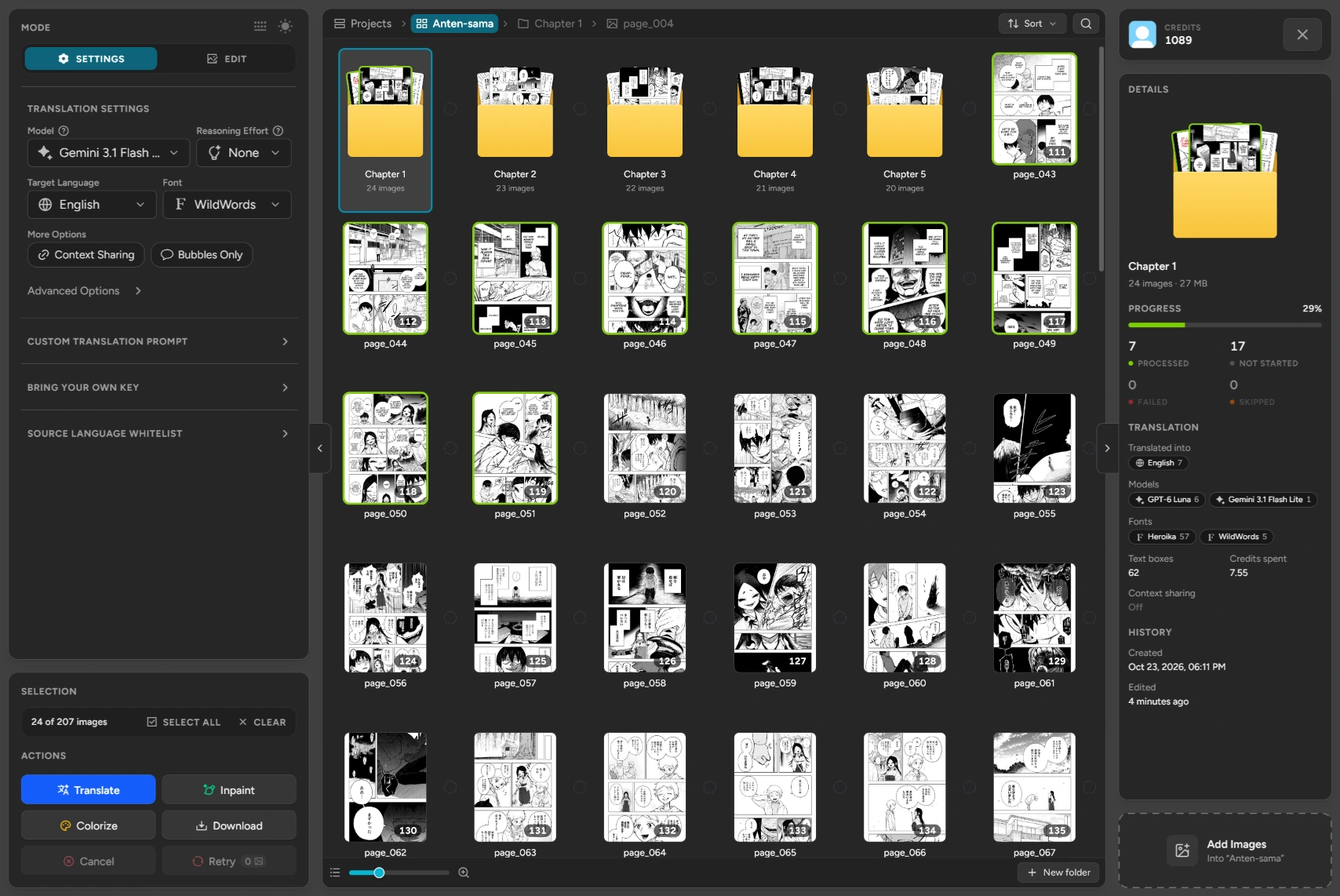The image size is (1340, 896).
Task: Open the Target Language dropdown set to English
Action: tap(92, 205)
